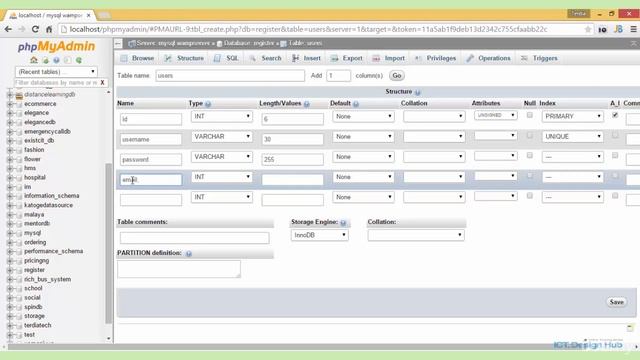This screenshot has height=360, width=640.
Task: Open Type dropdown for email row
Action: [222, 177]
